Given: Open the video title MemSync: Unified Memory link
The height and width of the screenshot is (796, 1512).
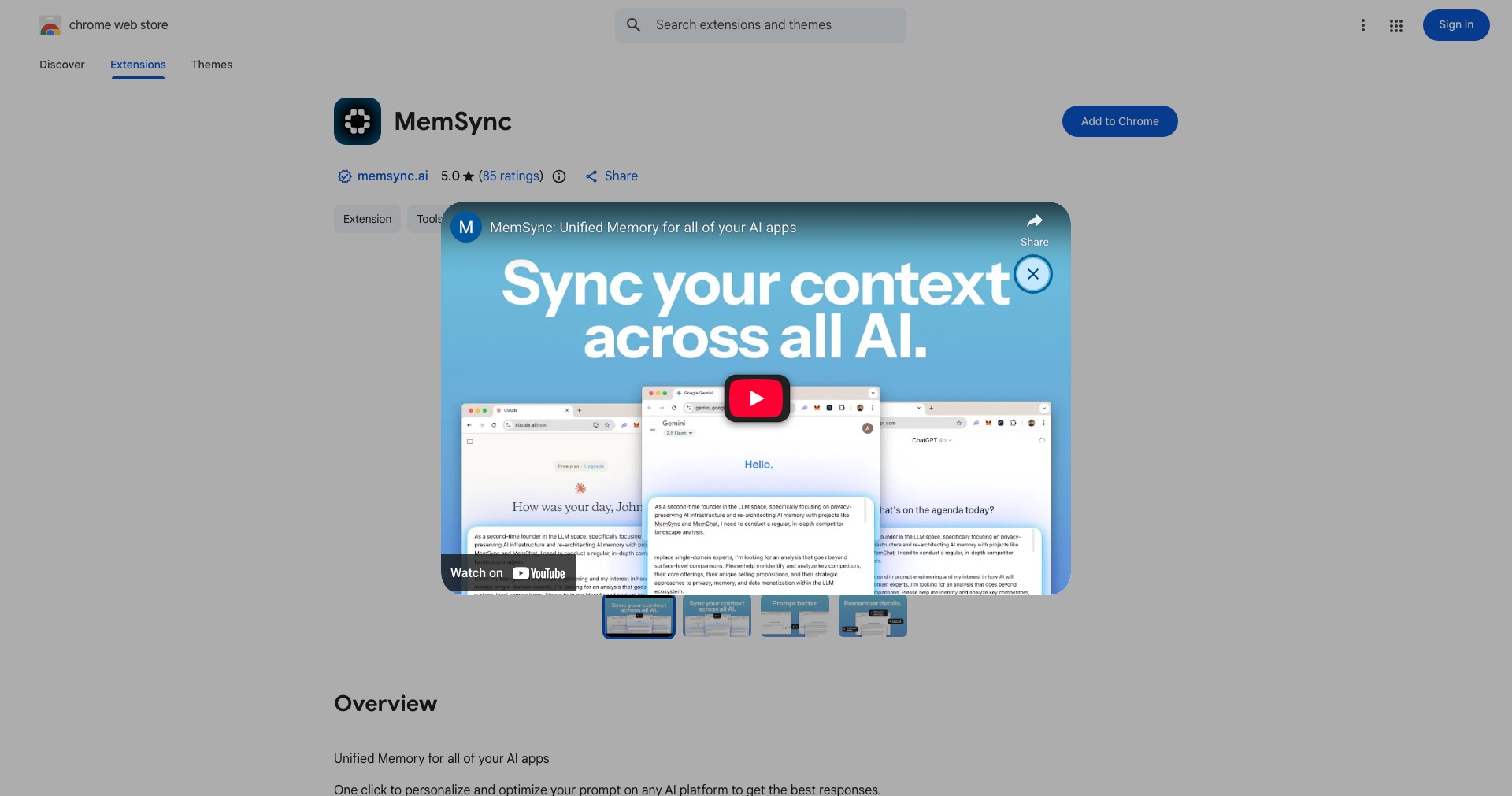Looking at the screenshot, I should click(643, 228).
